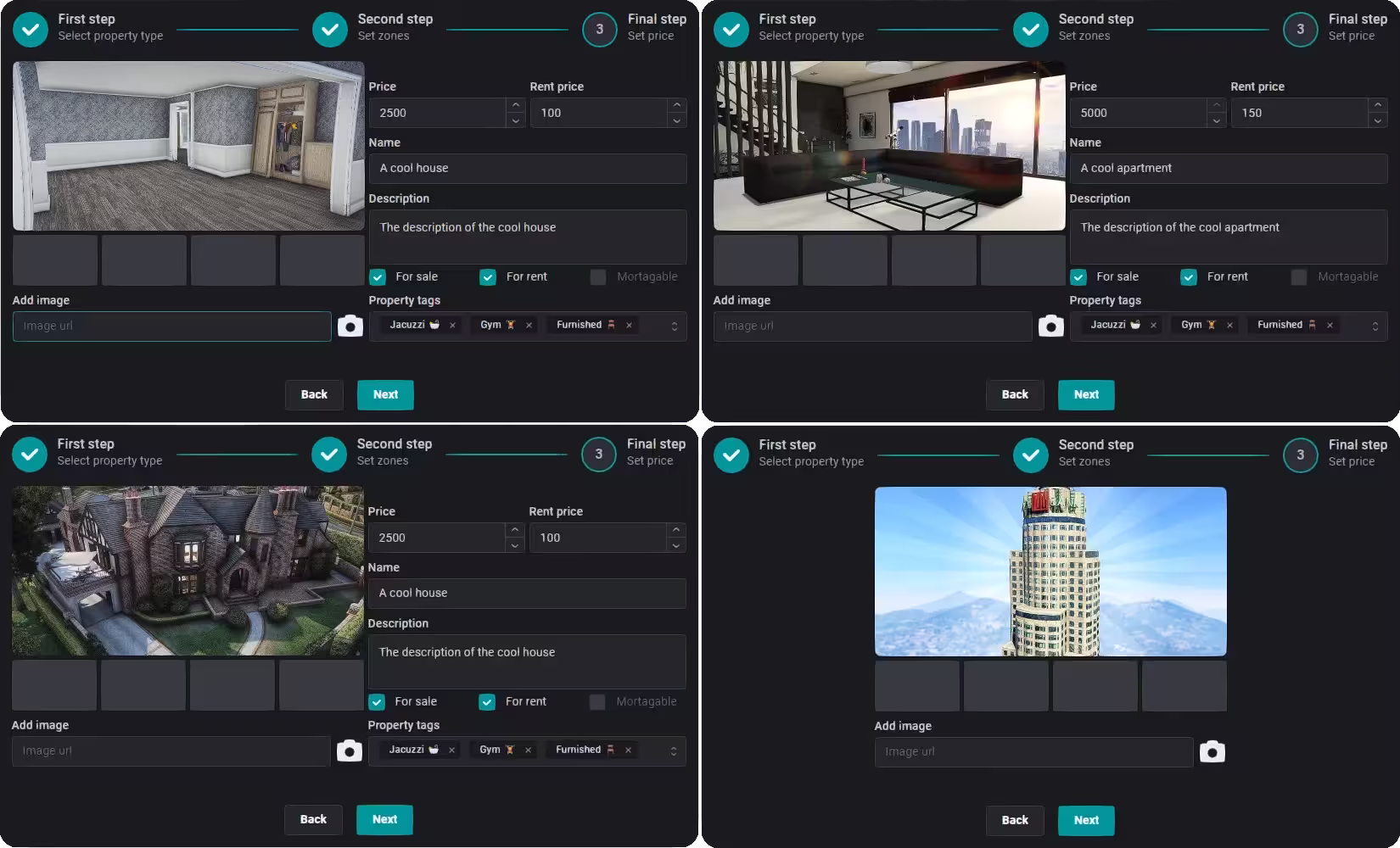Viewport: 1400px width, 848px height.
Task: Click the camera icon to add house image
Action: 350,325
